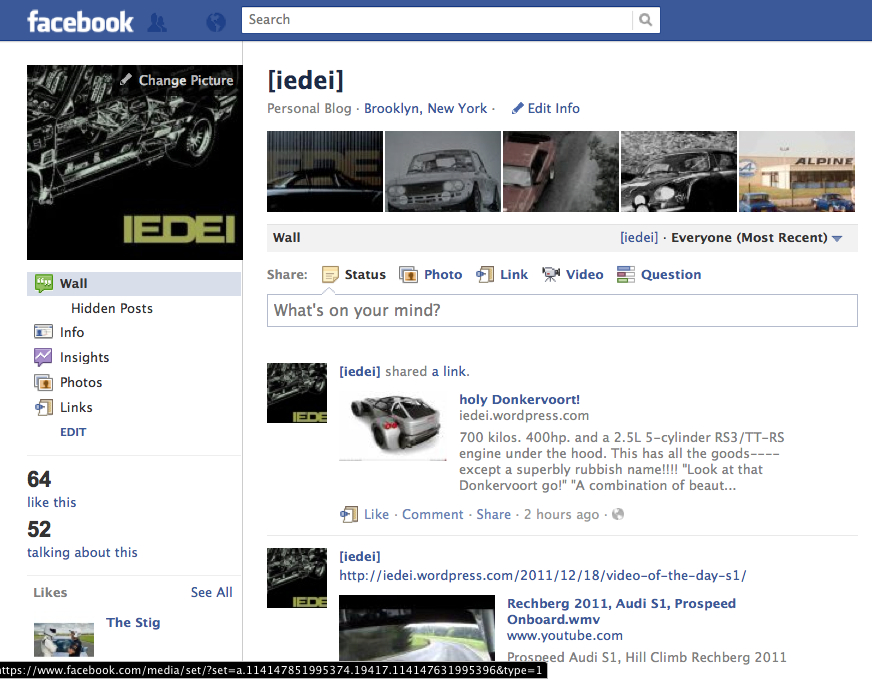Click the search magnifier button
The image size is (872, 679).
646,20
